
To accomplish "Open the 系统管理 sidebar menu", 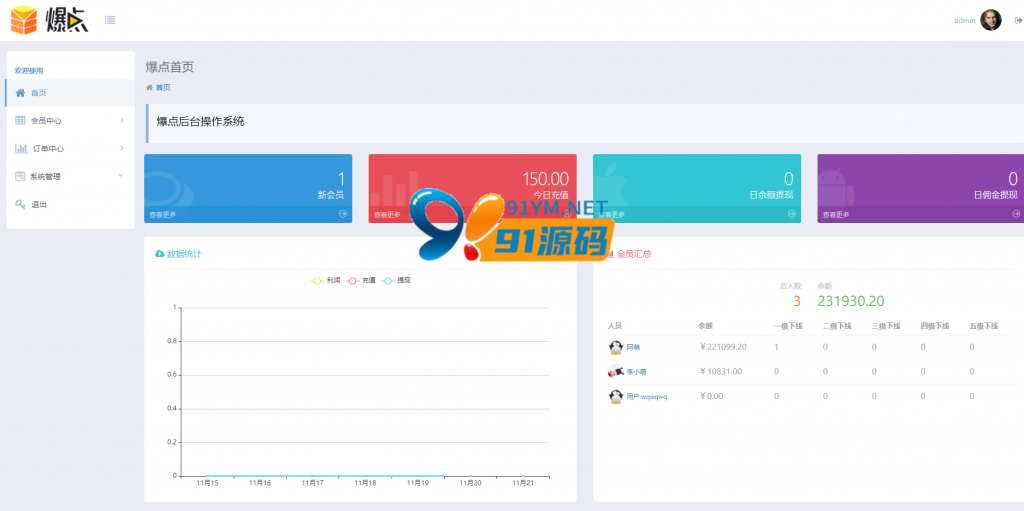I will 70,176.
